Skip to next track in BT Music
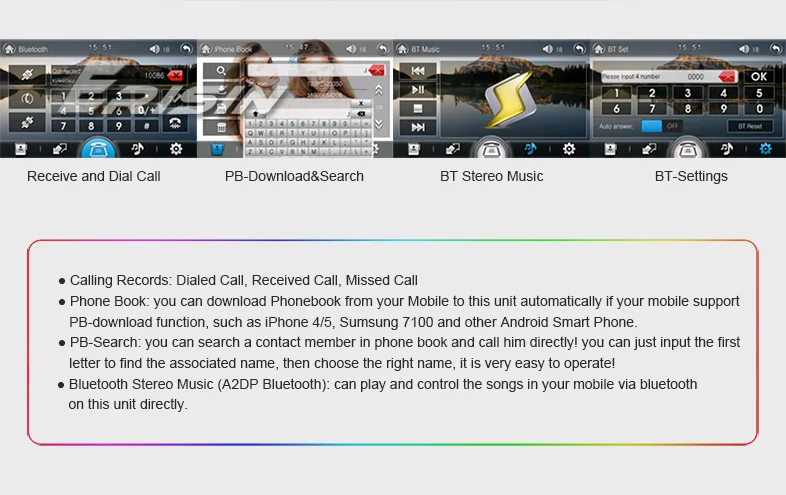 [418, 127]
